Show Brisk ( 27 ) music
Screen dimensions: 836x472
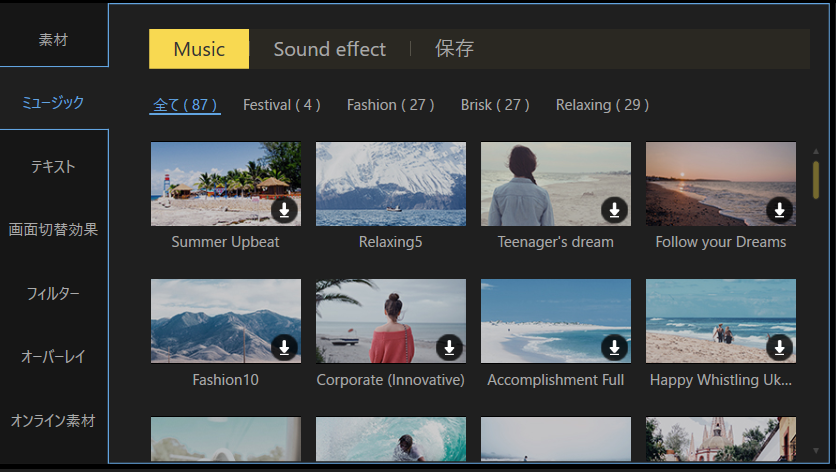pyautogui.click(x=495, y=105)
